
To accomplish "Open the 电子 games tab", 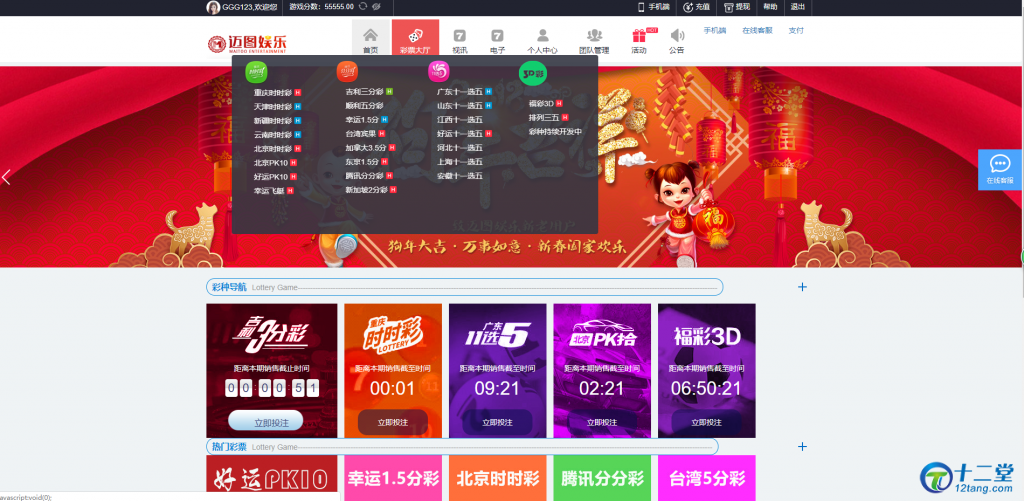I will click(x=497, y=41).
